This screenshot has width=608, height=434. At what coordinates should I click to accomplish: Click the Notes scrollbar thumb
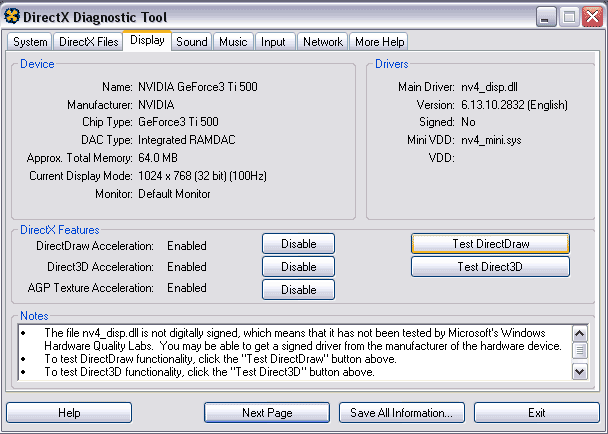pos(580,351)
